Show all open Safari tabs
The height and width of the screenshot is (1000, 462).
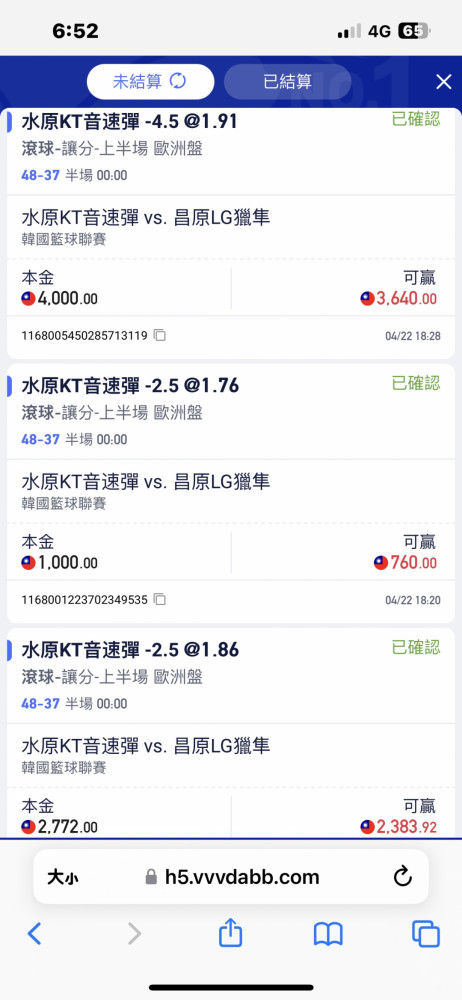(426, 934)
